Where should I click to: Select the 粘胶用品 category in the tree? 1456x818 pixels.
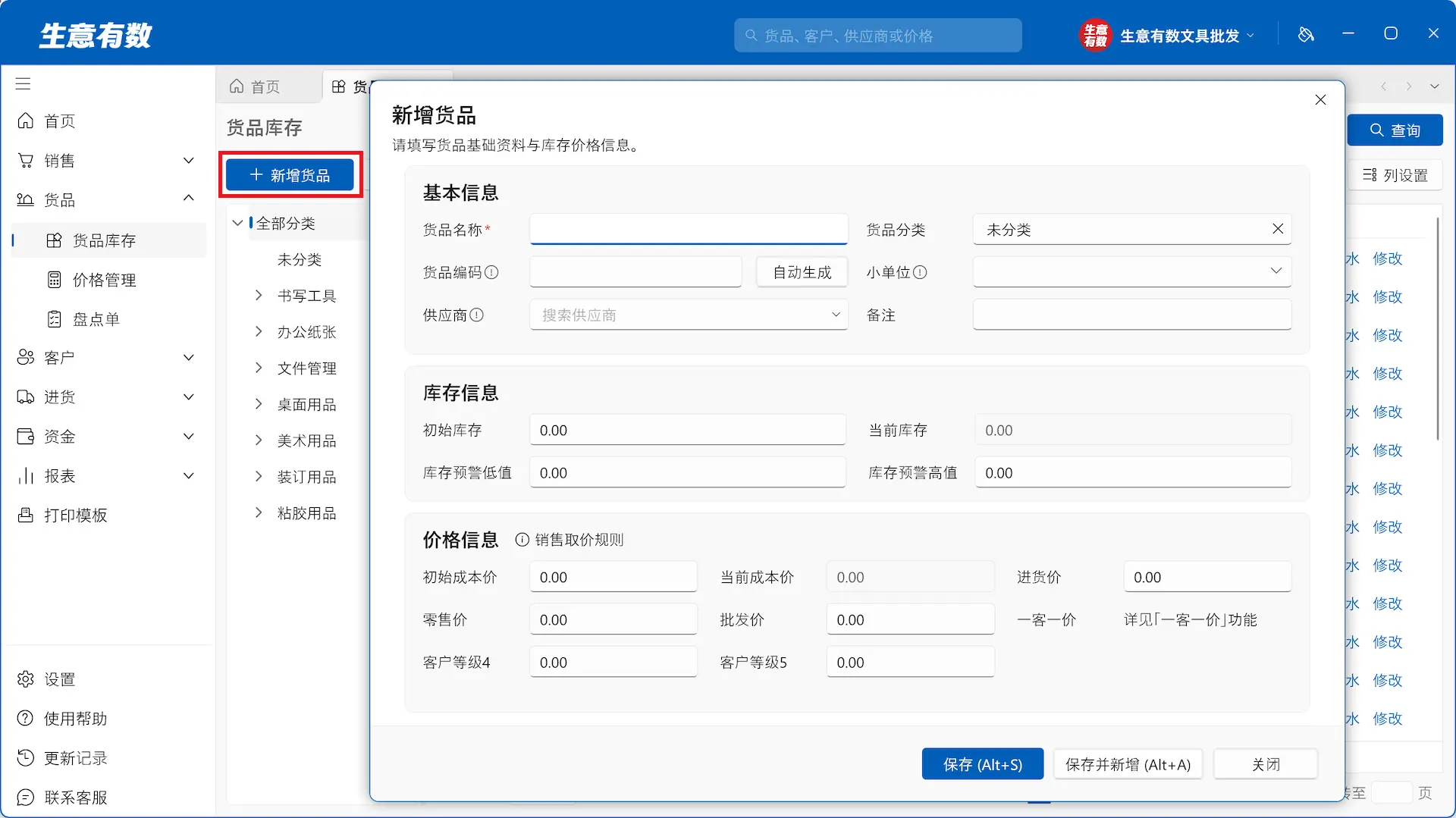pyautogui.click(x=306, y=513)
